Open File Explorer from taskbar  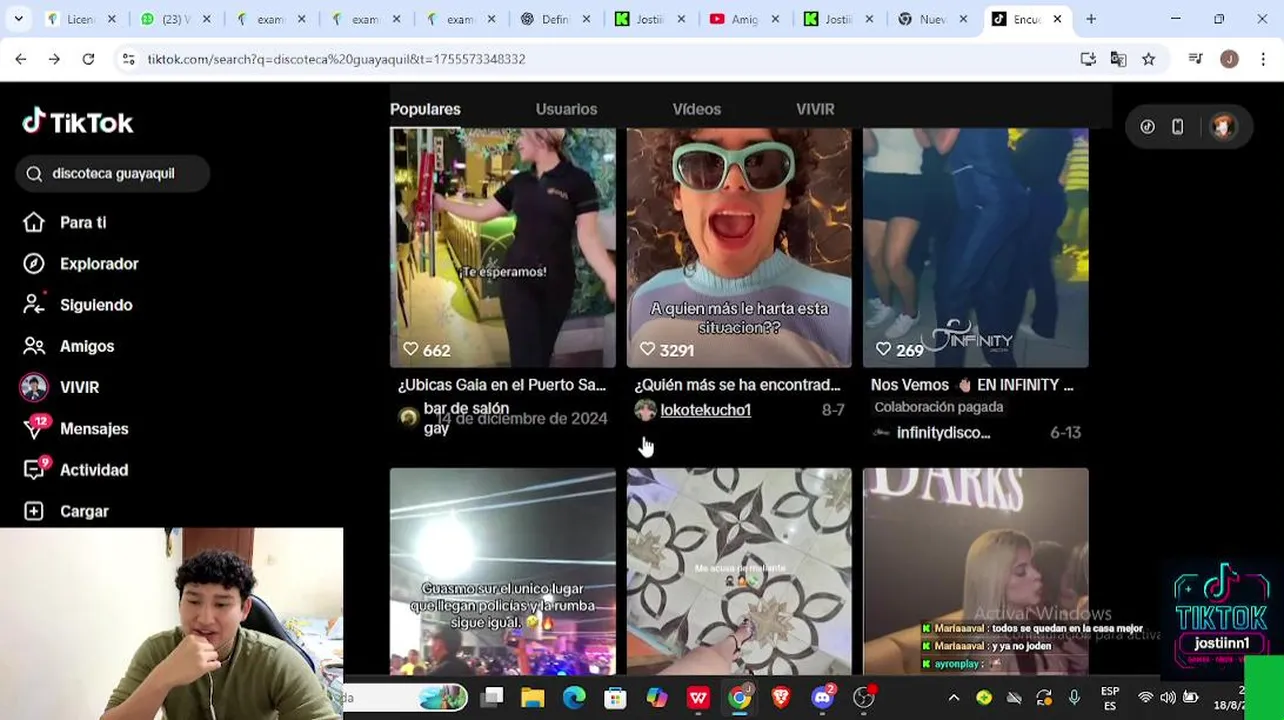(x=532, y=698)
